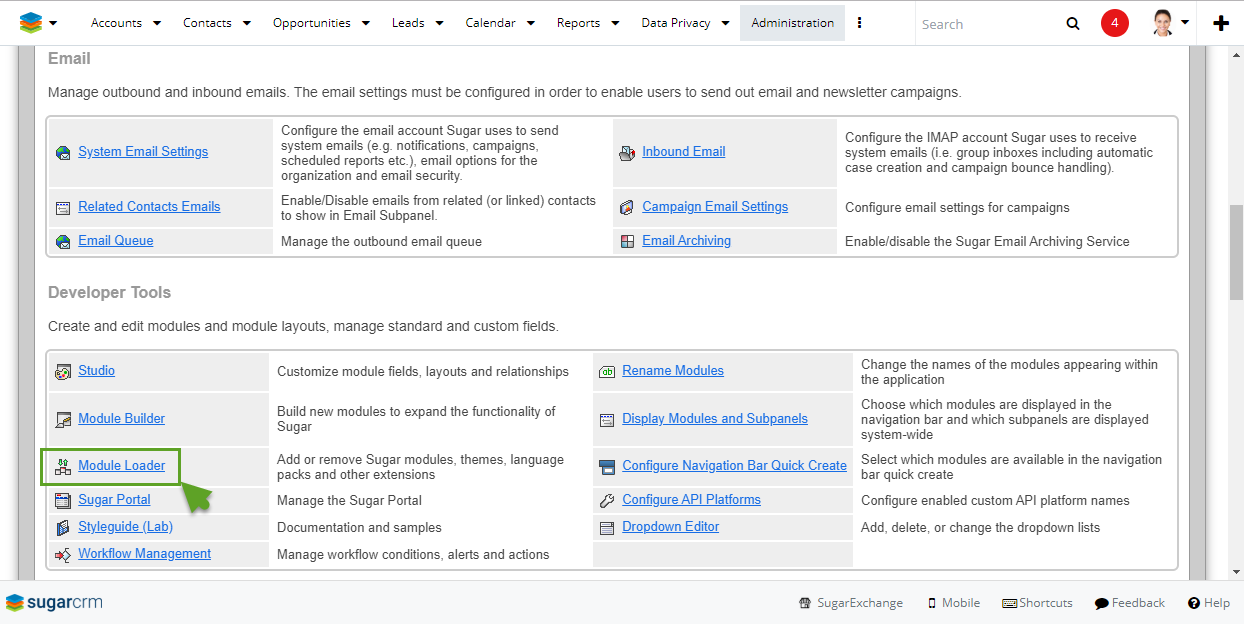The height and width of the screenshot is (624, 1244).
Task: Expand the Contacts module dropdown arrow
Action: pos(247,23)
